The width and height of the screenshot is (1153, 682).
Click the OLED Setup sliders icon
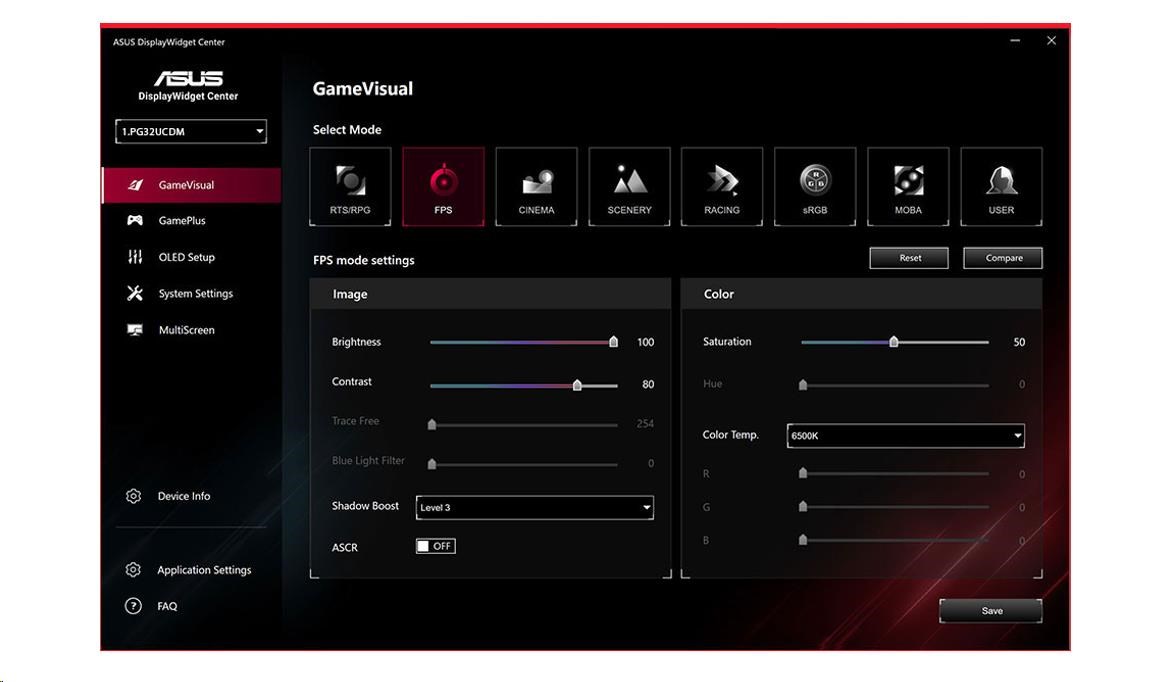click(x=135, y=257)
